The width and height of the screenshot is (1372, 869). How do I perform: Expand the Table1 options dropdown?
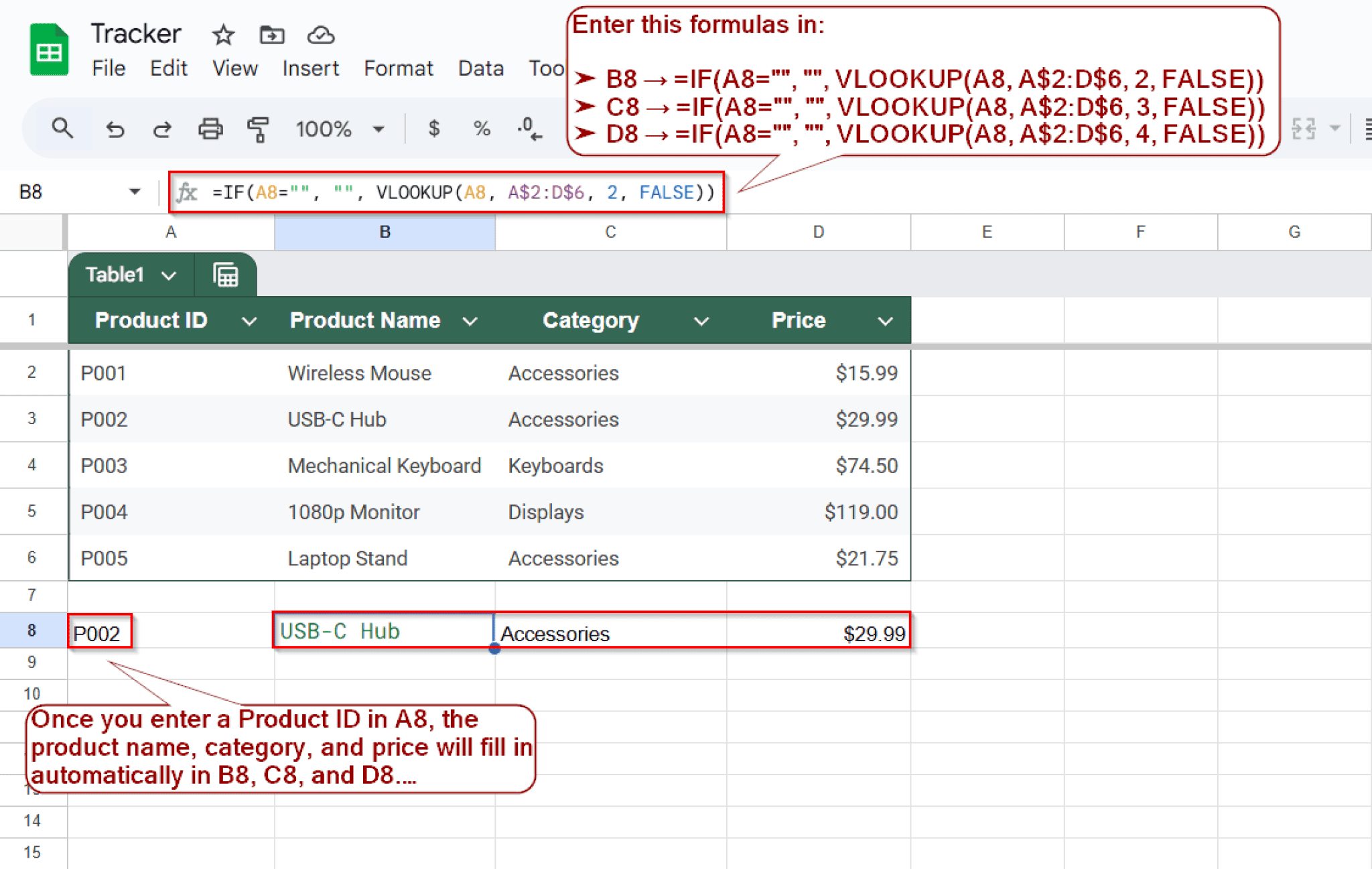[x=169, y=275]
